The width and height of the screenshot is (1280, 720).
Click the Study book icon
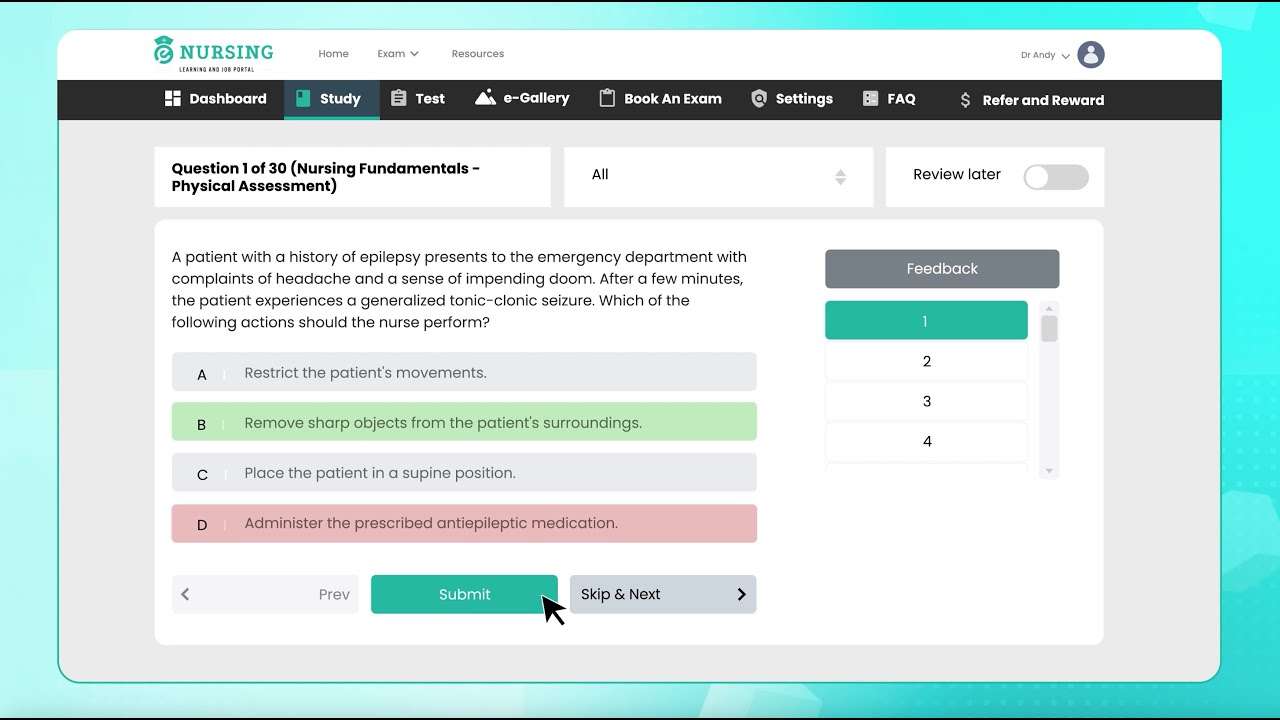coord(303,98)
